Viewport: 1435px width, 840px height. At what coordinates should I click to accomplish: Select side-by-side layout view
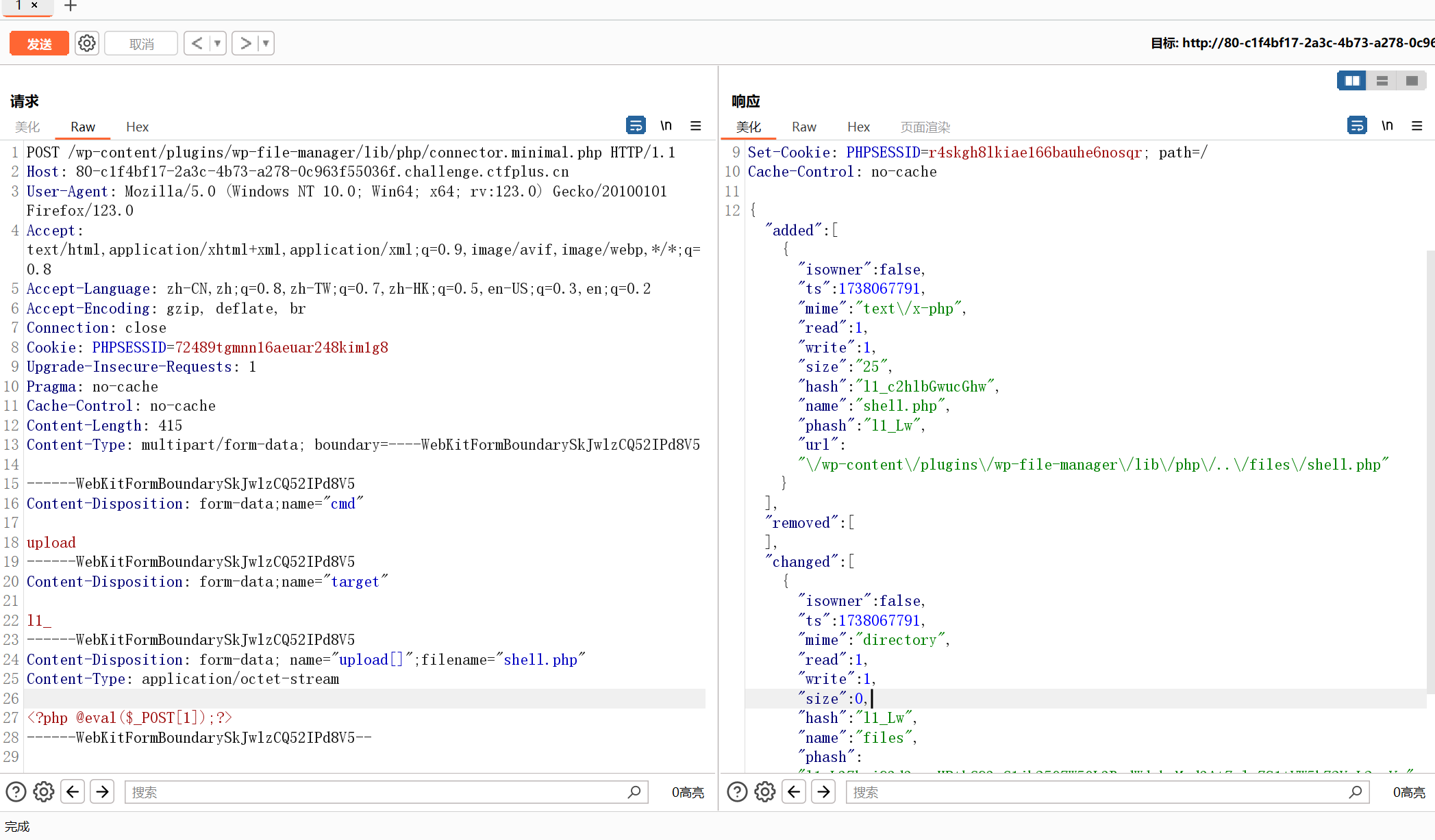(x=1351, y=81)
